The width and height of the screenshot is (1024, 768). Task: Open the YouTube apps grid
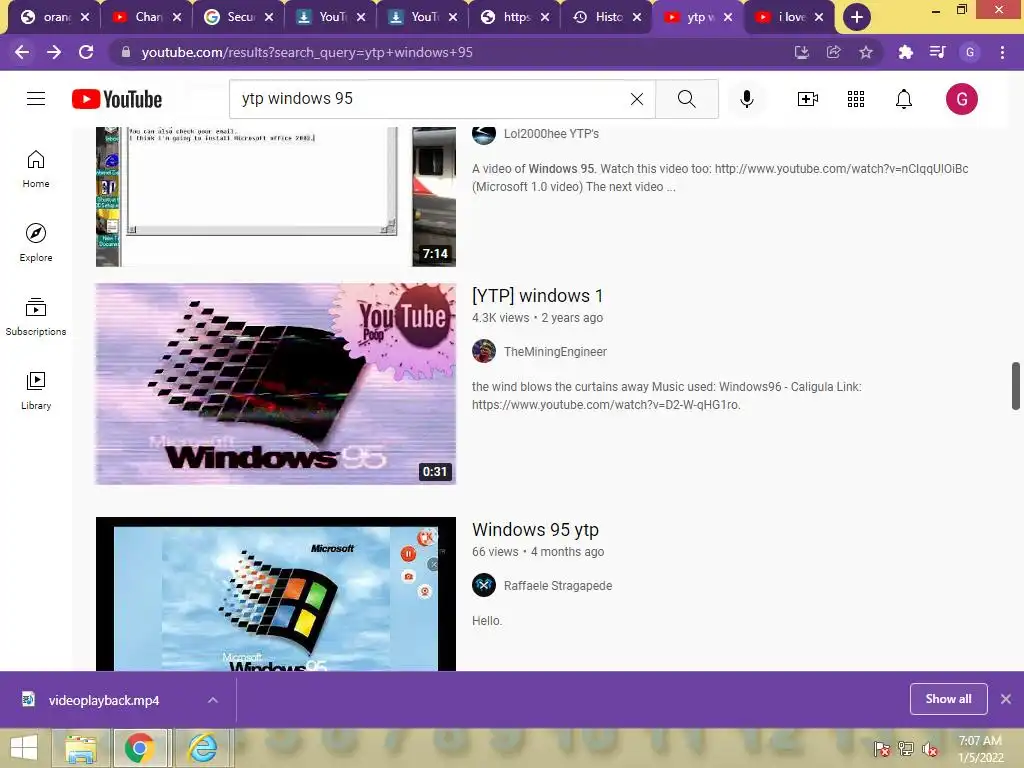pos(856,99)
